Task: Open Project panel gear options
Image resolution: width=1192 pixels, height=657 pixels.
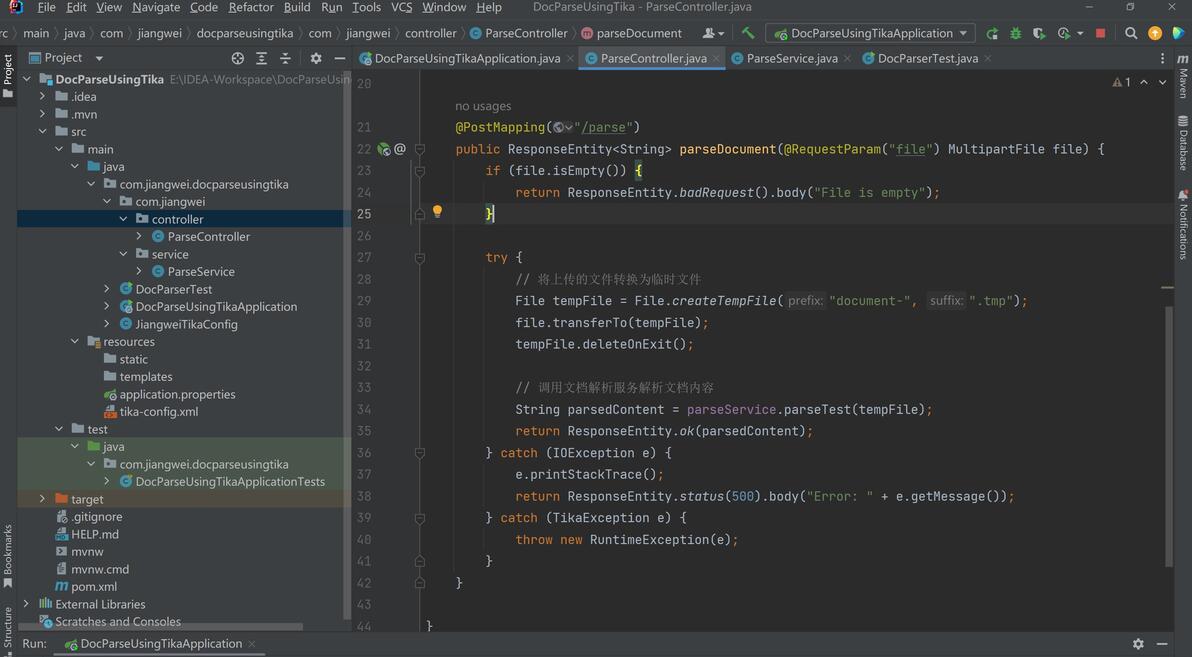Action: point(316,58)
